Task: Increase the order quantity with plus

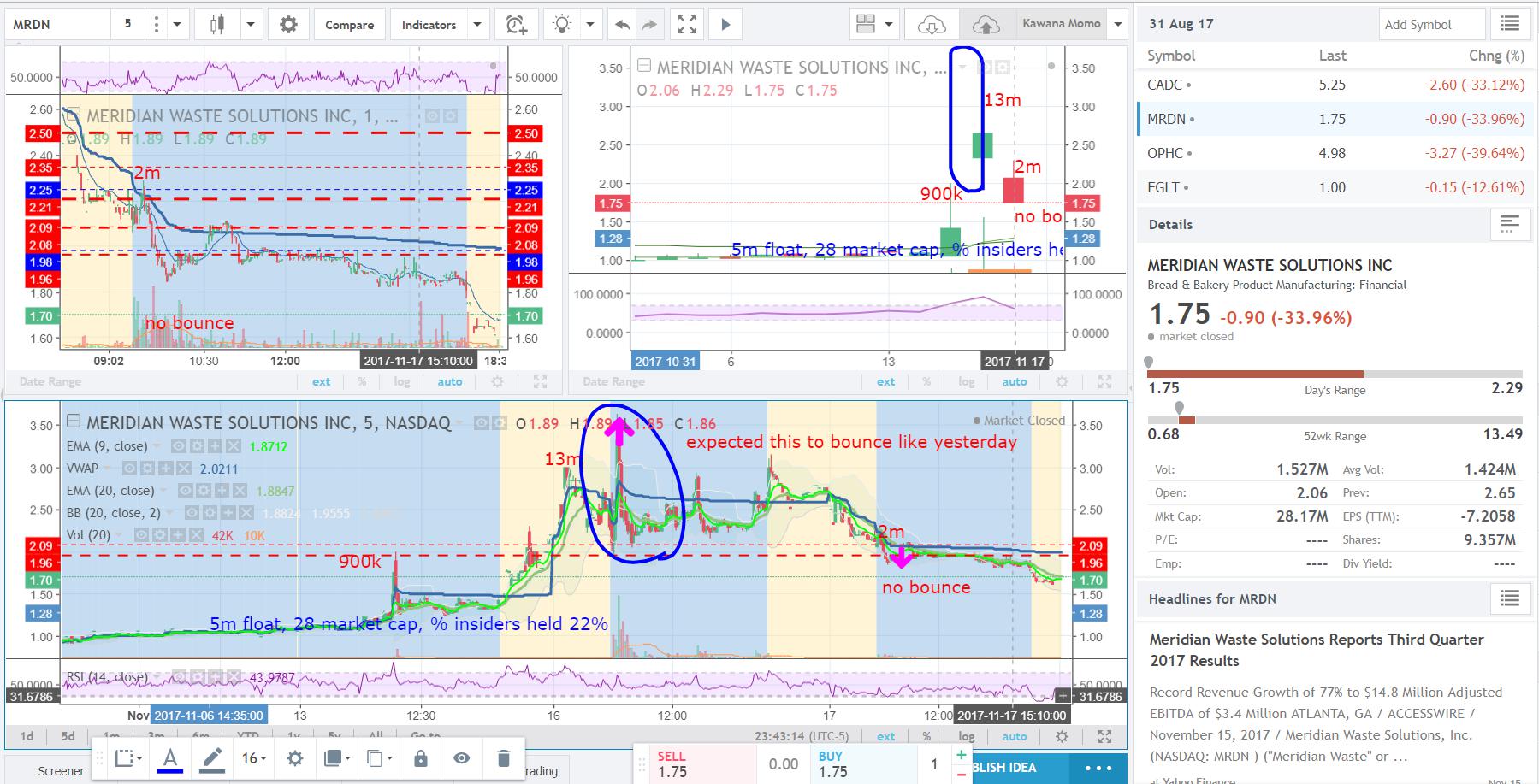Action: coord(962,755)
